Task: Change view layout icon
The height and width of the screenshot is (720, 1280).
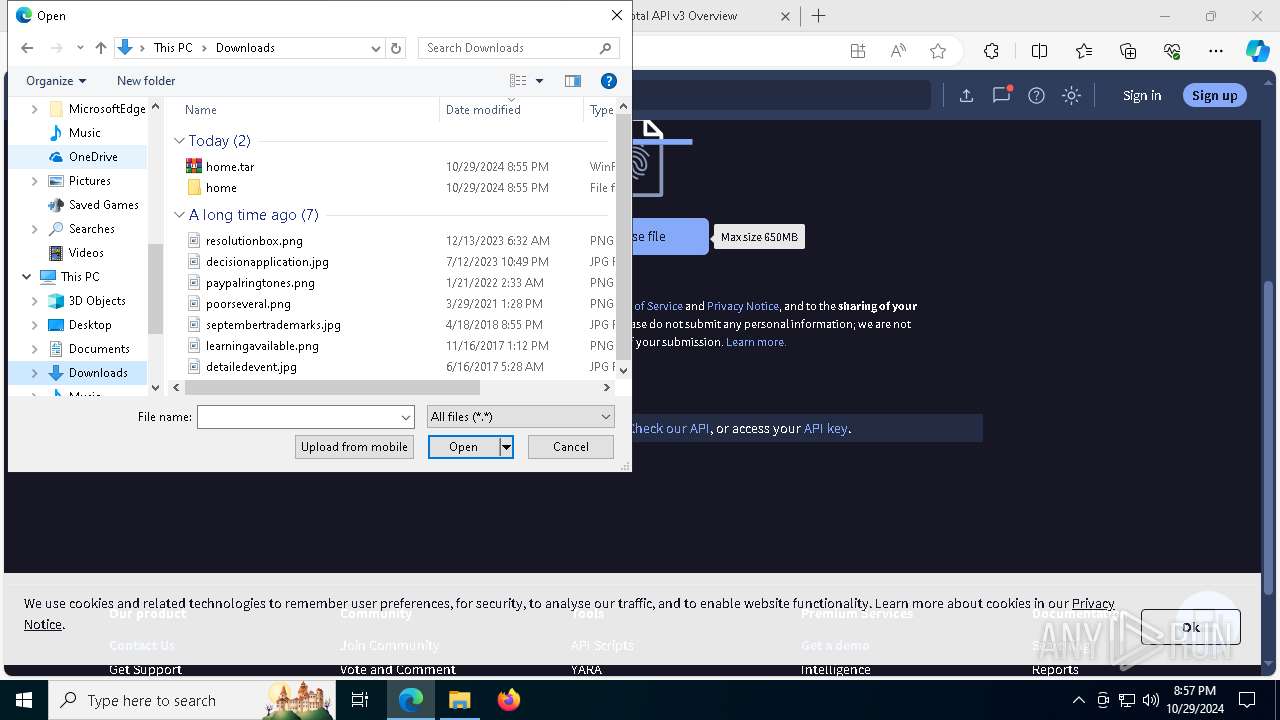Action: click(x=518, y=81)
